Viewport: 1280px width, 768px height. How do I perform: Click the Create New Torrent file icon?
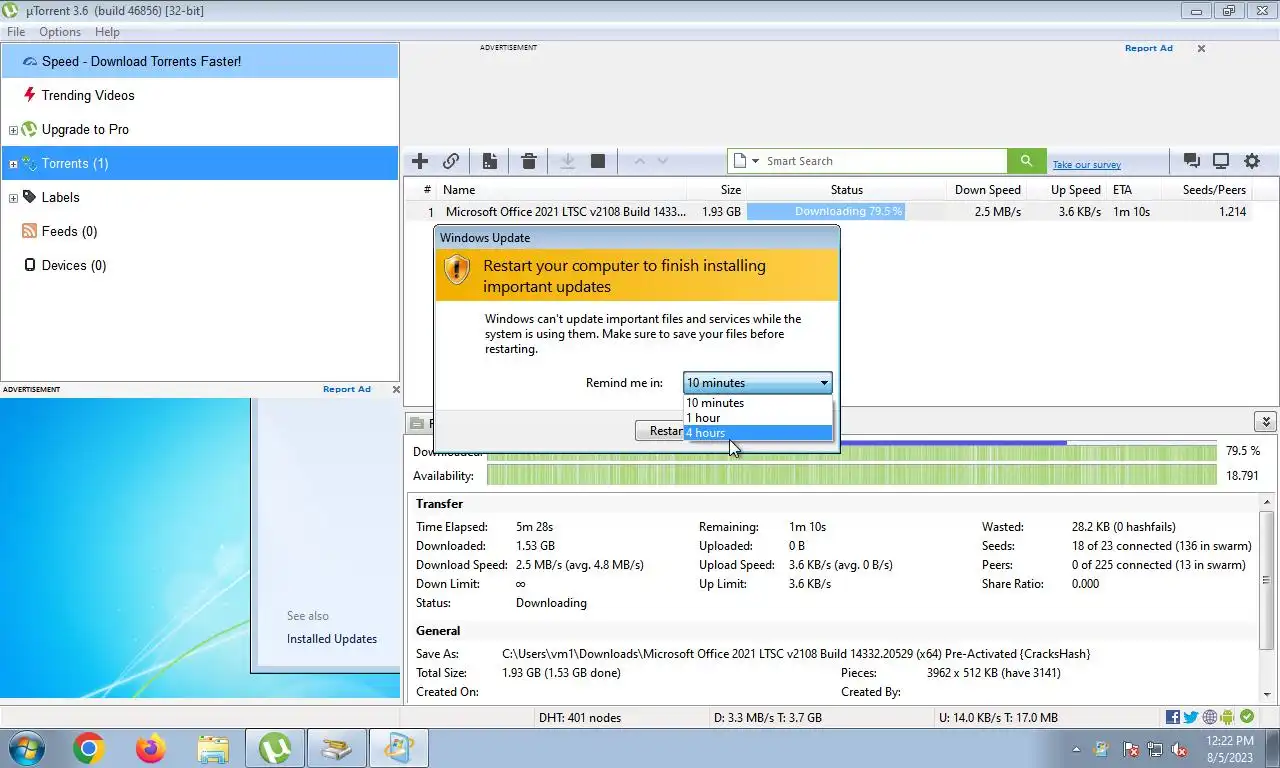tap(490, 161)
